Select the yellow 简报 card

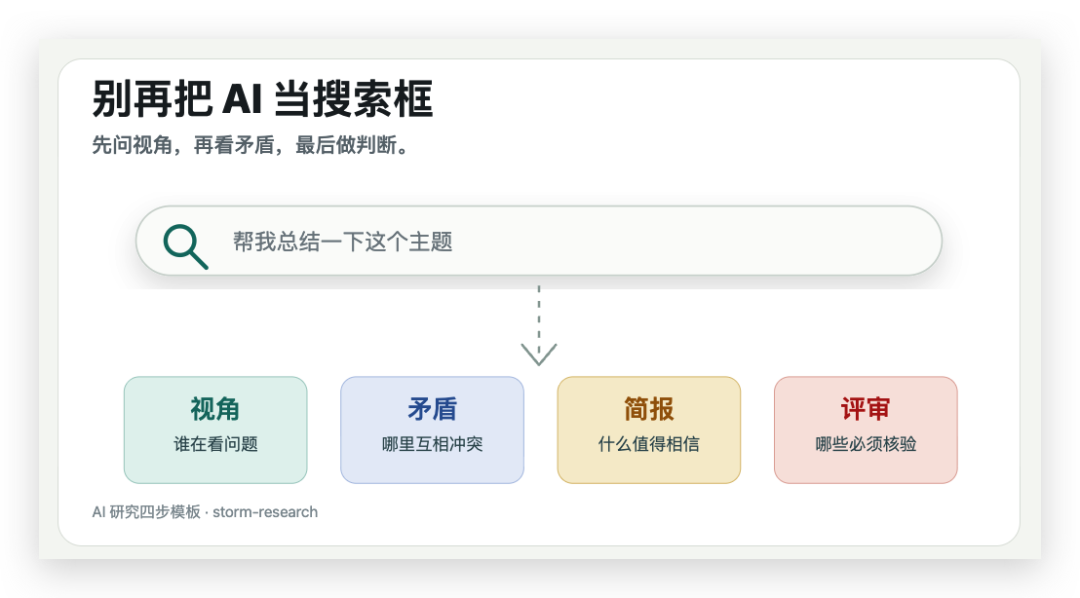(649, 430)
